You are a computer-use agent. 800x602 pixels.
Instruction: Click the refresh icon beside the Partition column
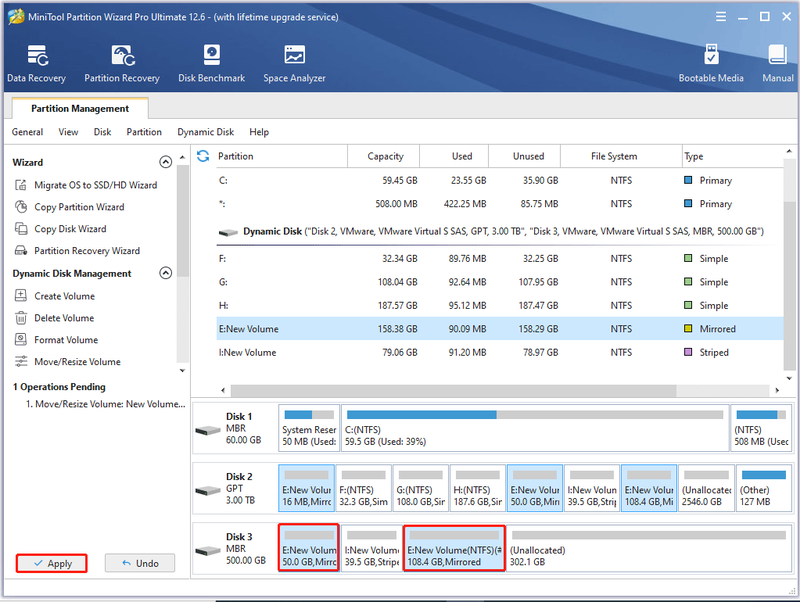click(x=203, y=156)
